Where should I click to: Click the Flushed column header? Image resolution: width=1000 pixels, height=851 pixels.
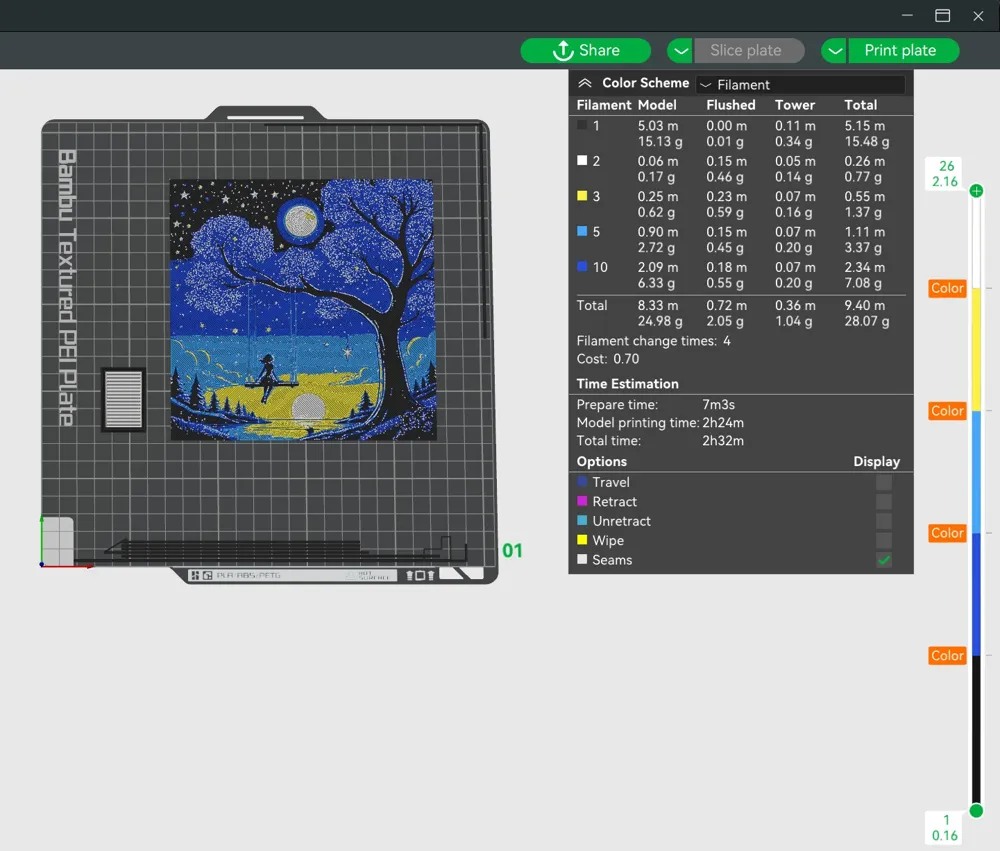pyautogui.click(x=731, y=105)
